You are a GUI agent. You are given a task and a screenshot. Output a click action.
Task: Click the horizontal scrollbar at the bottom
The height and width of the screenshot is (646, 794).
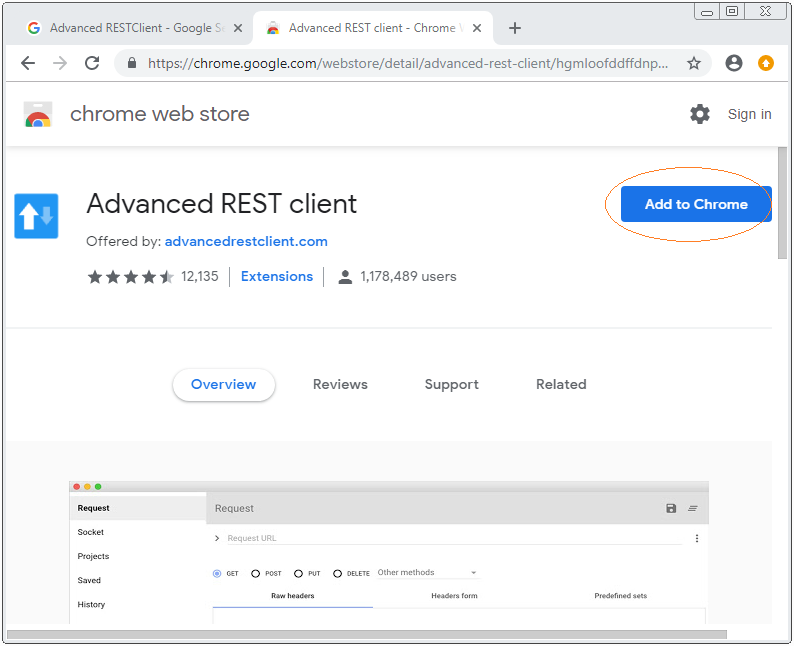367,635
